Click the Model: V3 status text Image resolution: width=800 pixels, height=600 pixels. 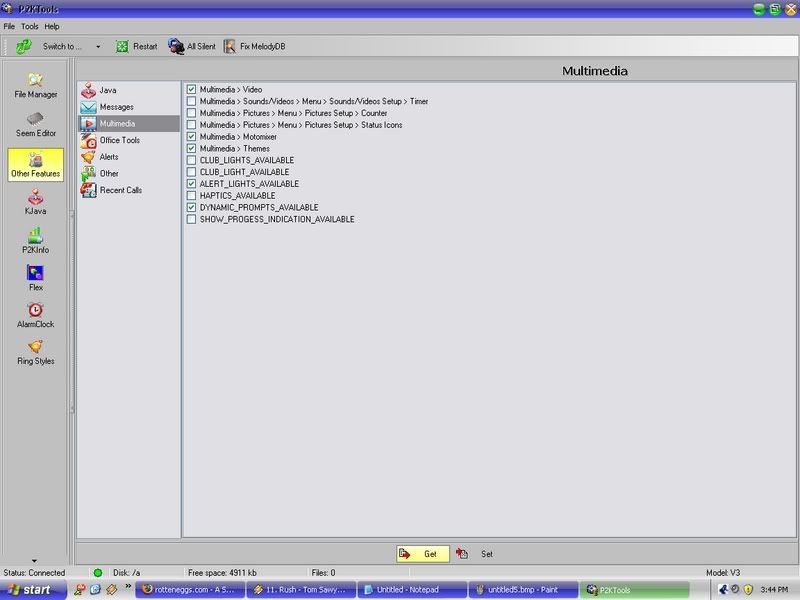[x=723, y=573]
